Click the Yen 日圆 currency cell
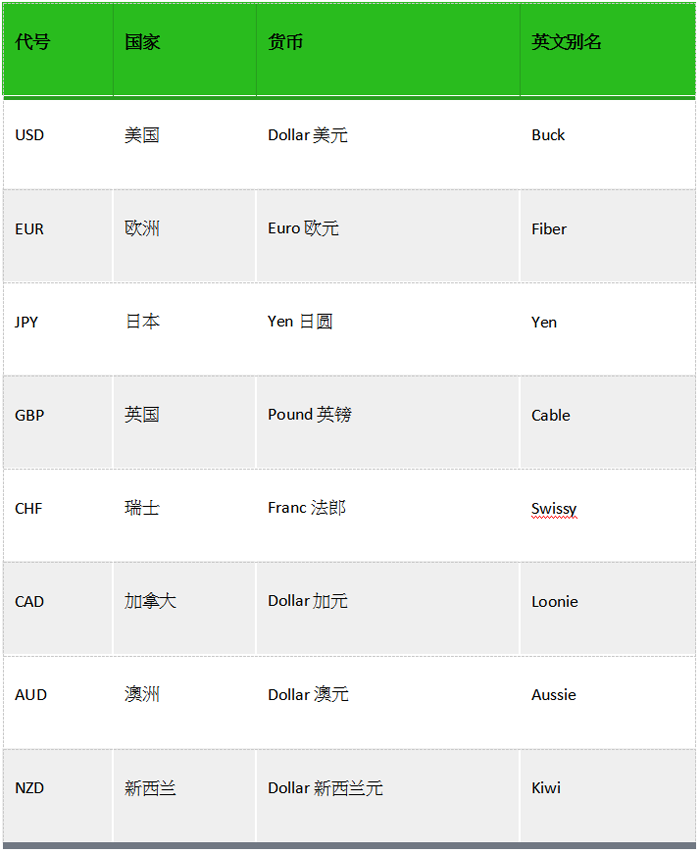Viewport: 700px width, 852px height. (x=300, y=322)
